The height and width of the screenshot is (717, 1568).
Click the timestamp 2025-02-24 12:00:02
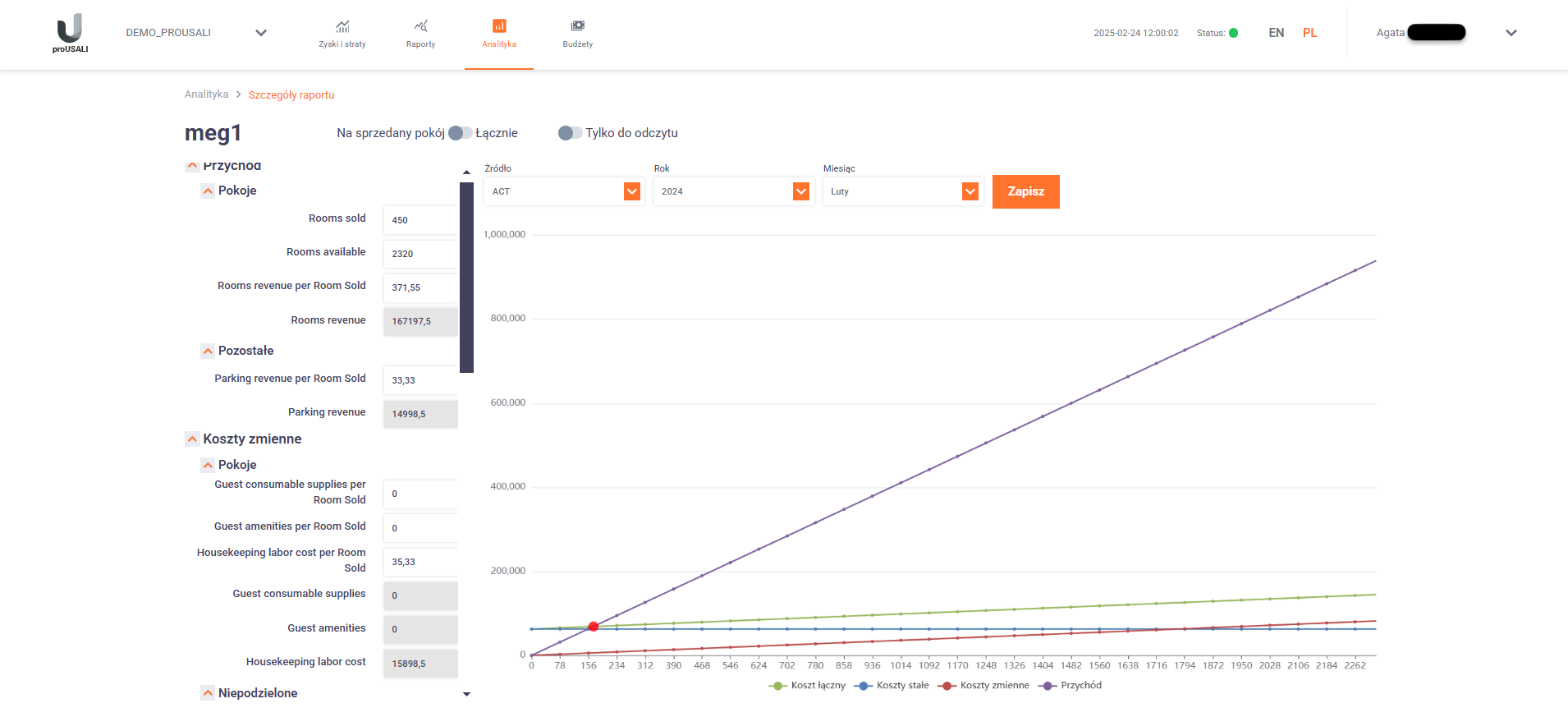pyautogui.click(x=1135, y=33)
